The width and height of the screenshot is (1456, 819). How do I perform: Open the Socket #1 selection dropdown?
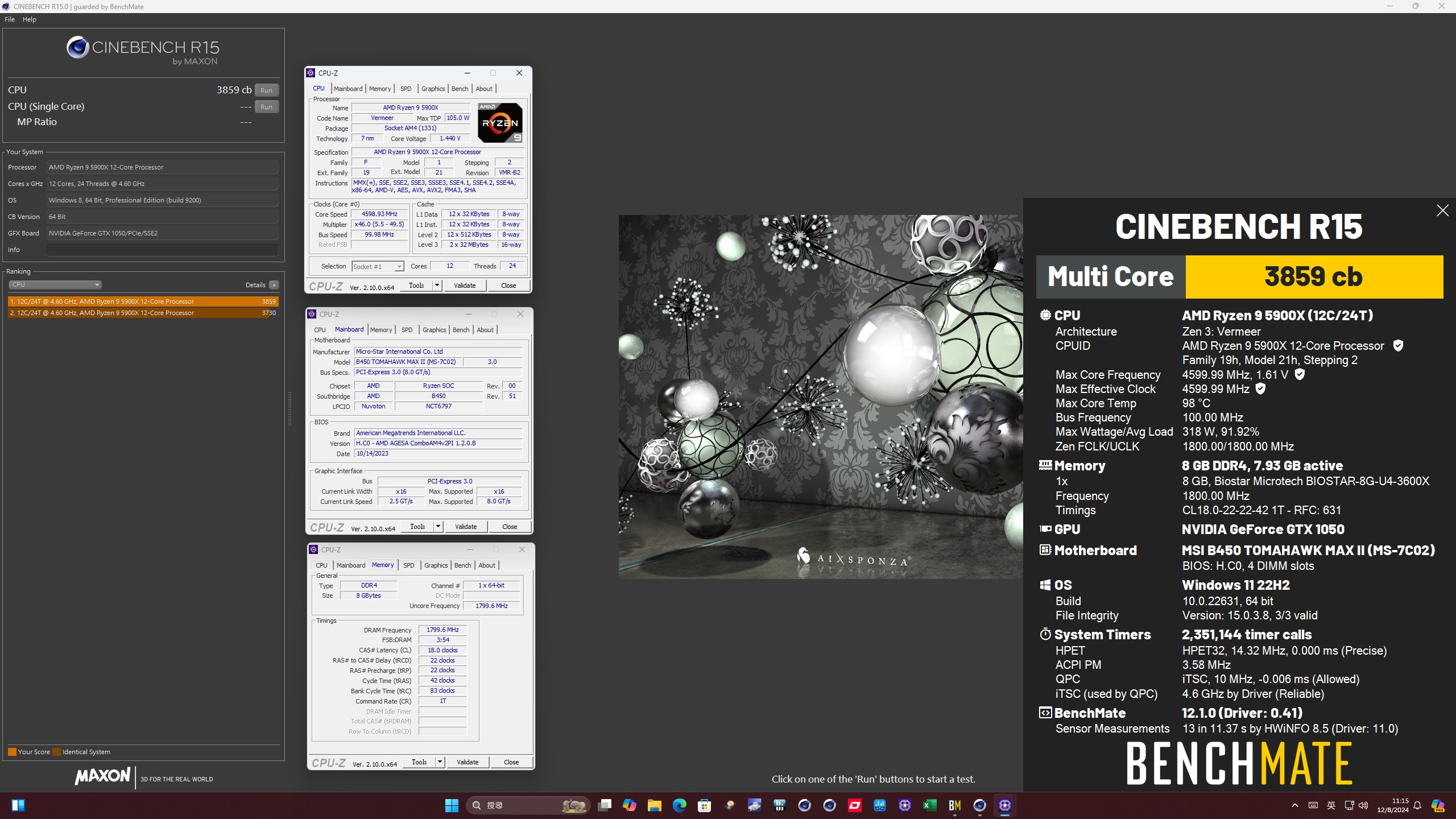click(x=378, y=266)
